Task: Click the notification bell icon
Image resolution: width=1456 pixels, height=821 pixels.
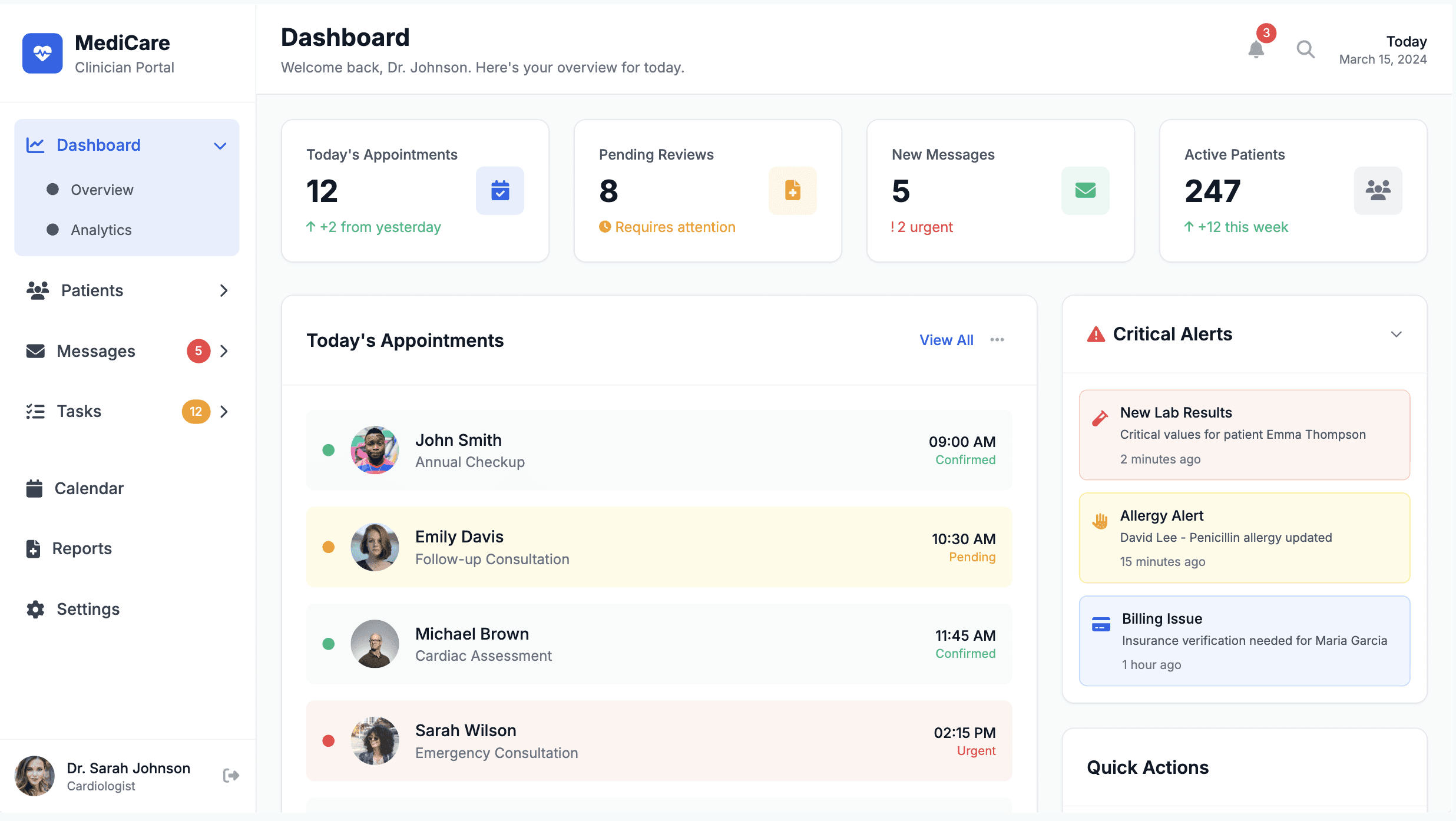Action: 1256,49
